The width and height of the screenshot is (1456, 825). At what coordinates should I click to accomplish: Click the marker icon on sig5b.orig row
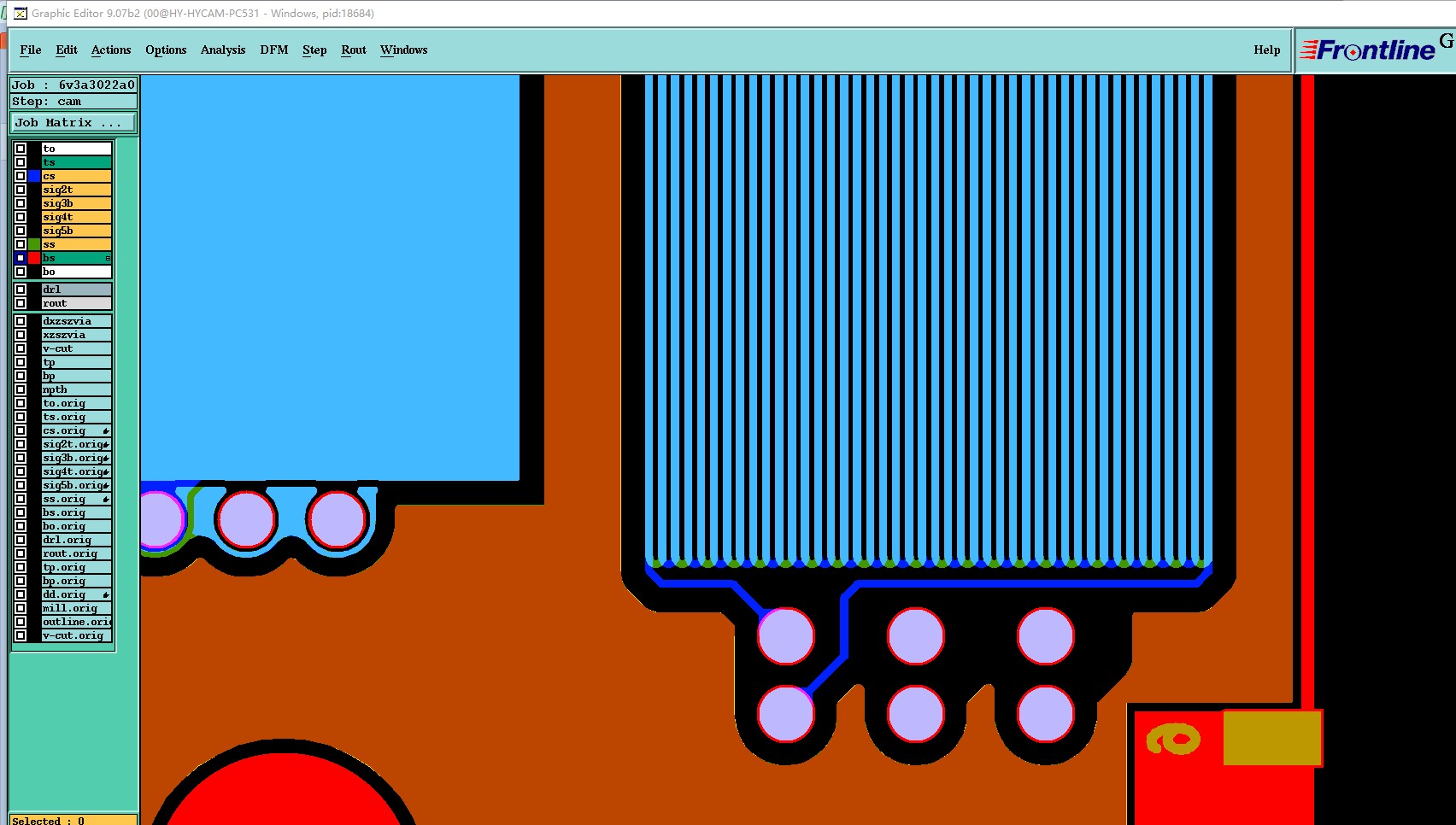[106, 485]
